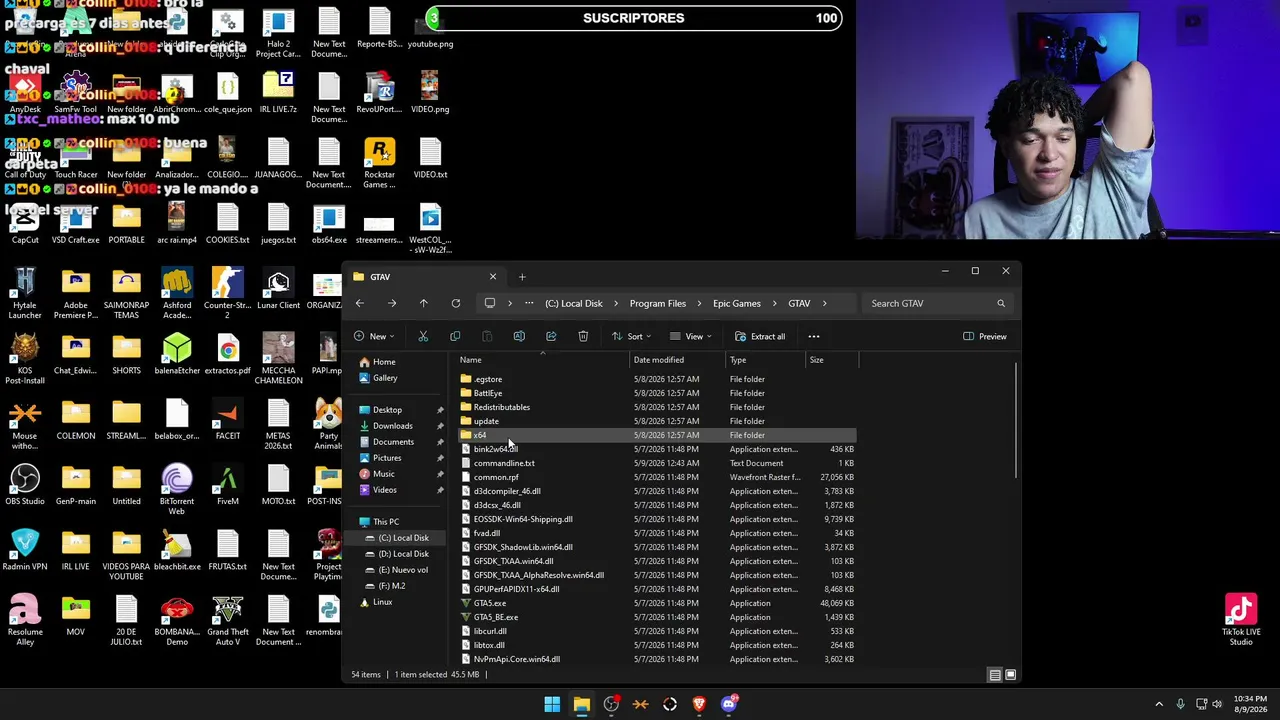The height and width of the screenshot is (720, 1280).
Task: Navigate to Epic Games breadcrumb
Action: click(x=737, y=303)
